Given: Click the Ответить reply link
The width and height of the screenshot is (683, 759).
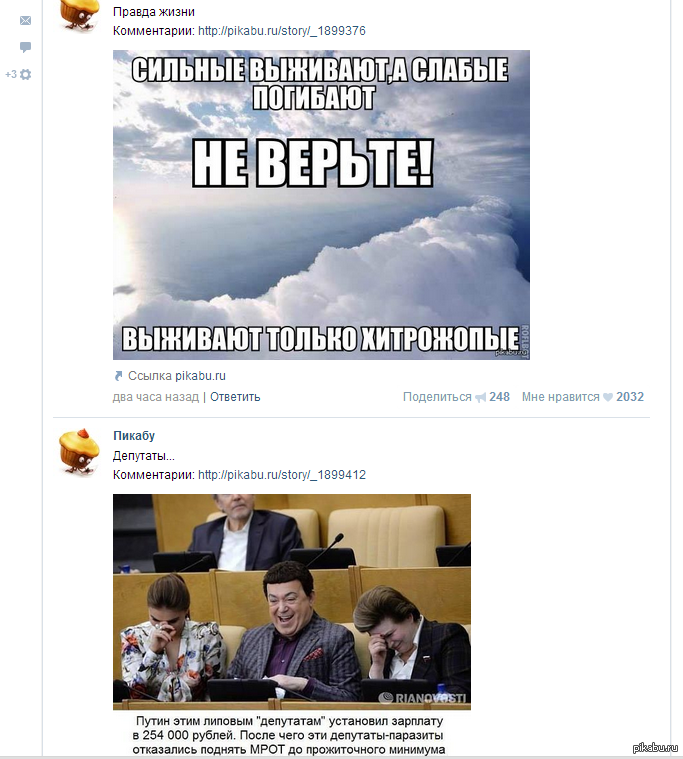Looking at the screenshot, I should [235, 397].
